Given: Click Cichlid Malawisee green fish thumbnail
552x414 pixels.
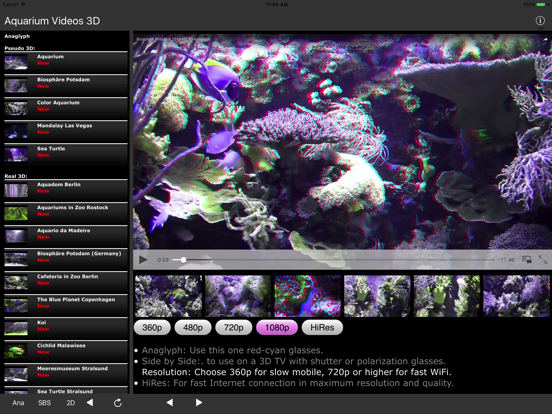Looking at the screenshot, I should click(16, 351).
